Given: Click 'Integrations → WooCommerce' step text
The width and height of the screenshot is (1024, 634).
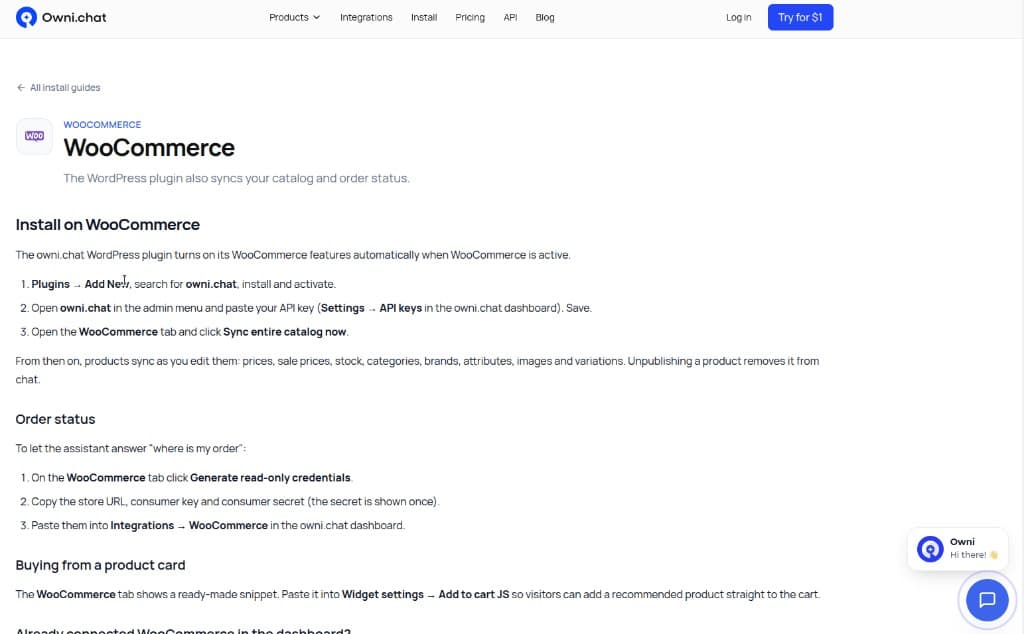Looking at the screenshot, I should [189, 526].
